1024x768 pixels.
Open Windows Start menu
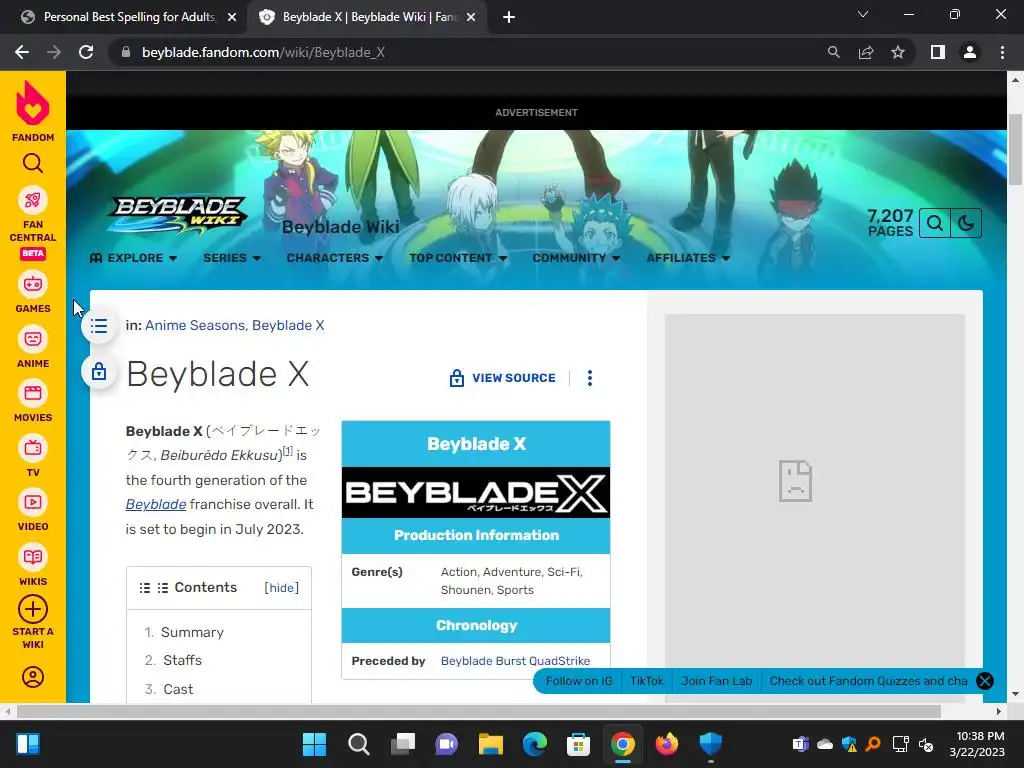coord(314,744)
